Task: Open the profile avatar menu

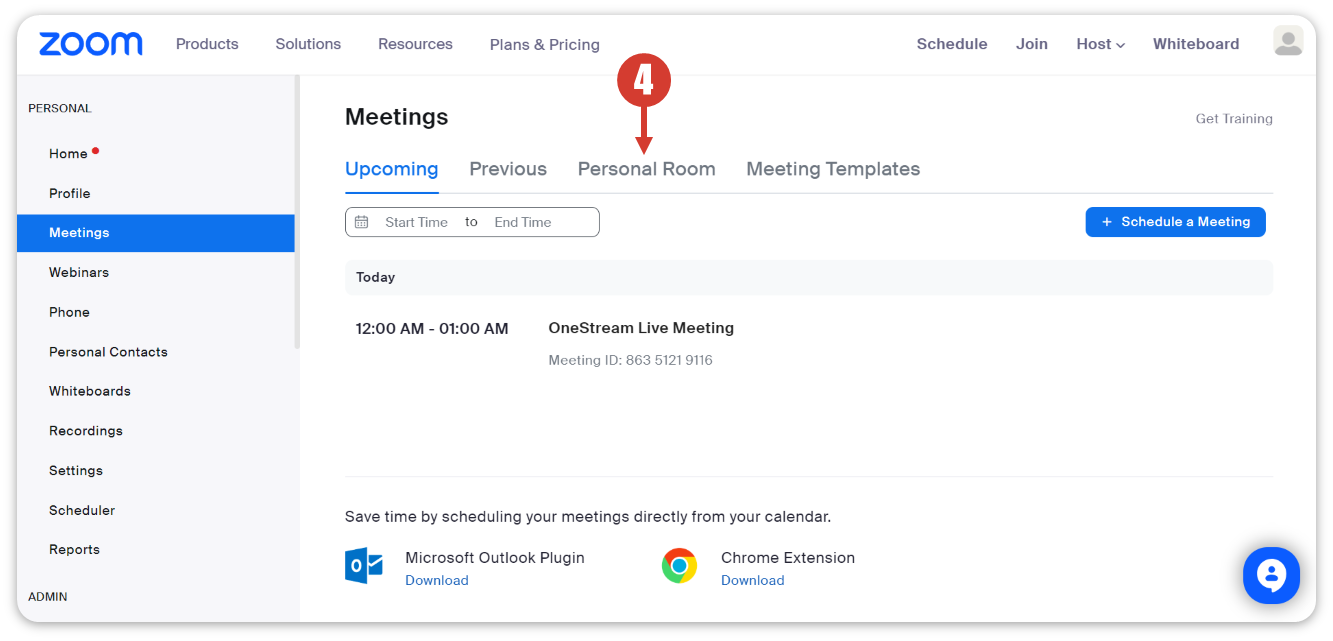Action: point(1288,41)
